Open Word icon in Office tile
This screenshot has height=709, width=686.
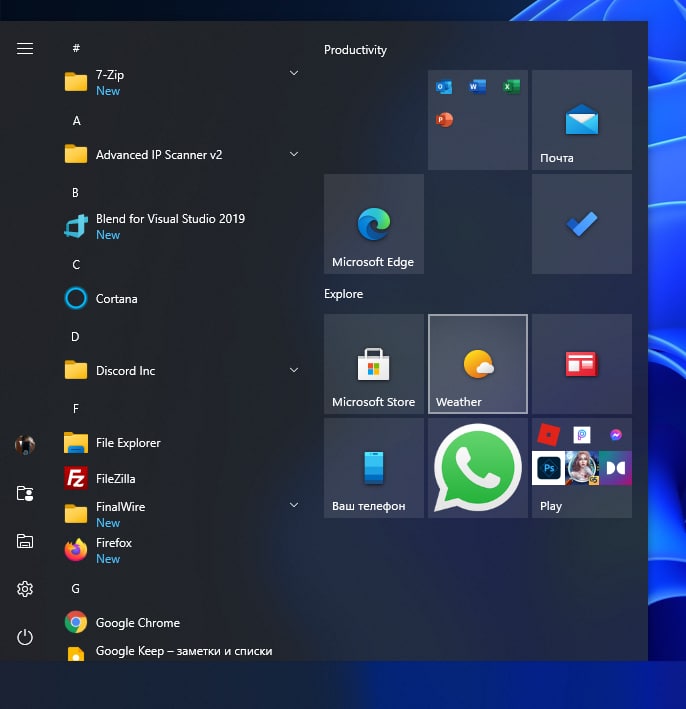coord(478,86)
